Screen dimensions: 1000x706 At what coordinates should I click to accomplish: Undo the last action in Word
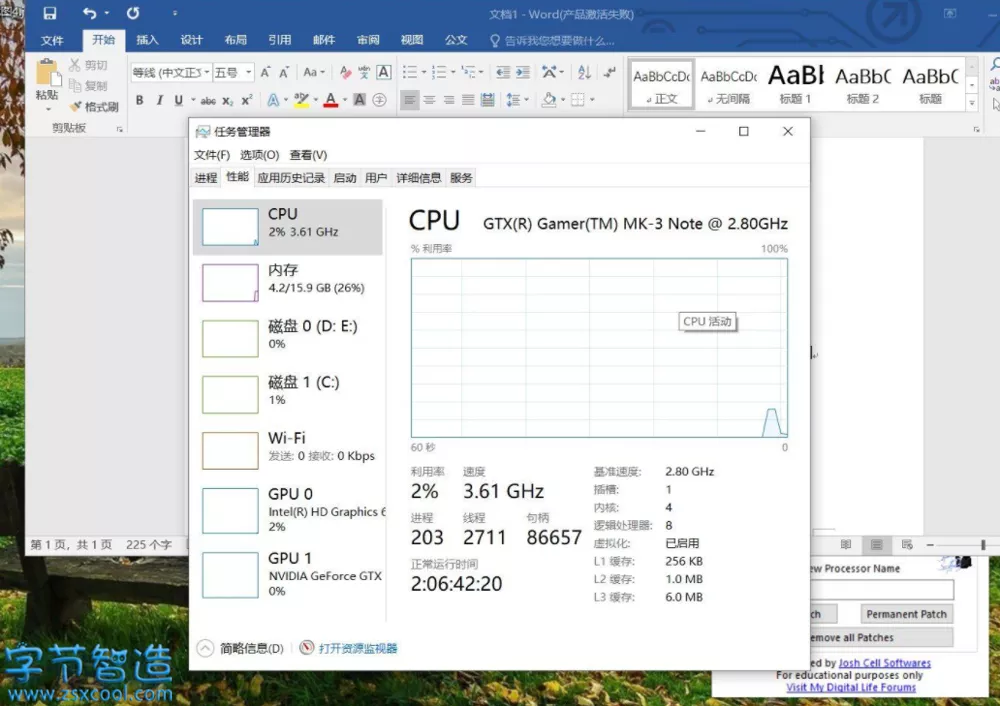[x=90, y=13]
